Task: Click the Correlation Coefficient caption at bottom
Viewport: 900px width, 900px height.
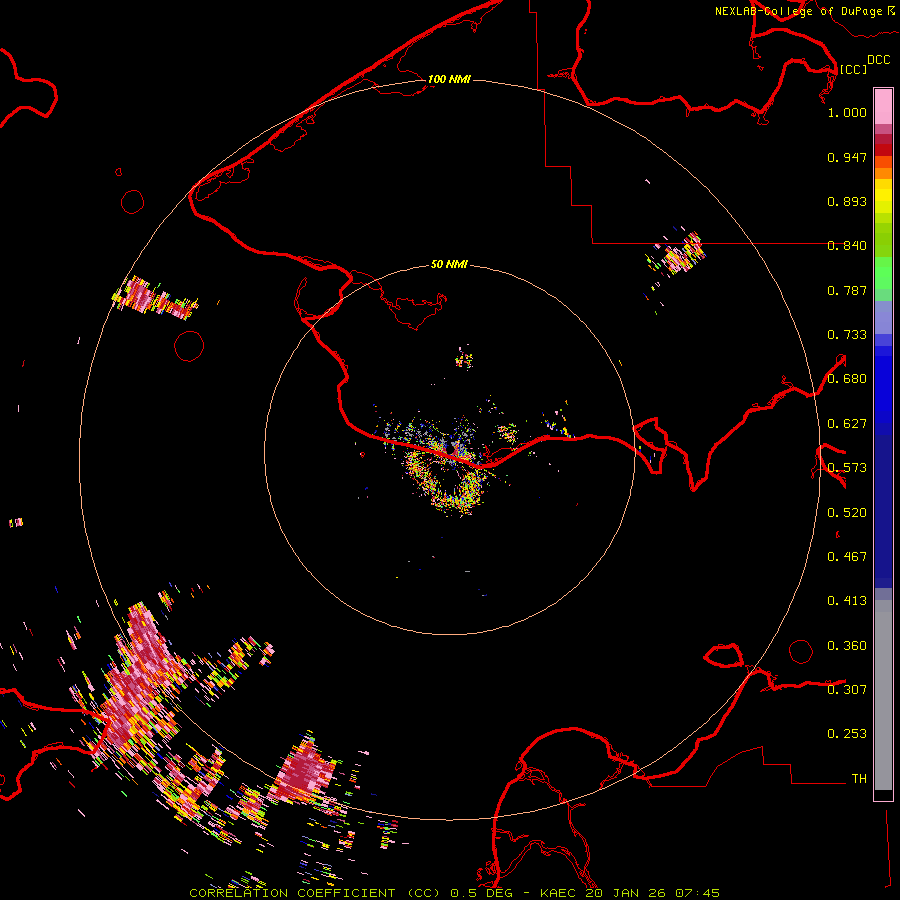Action: 455,893
